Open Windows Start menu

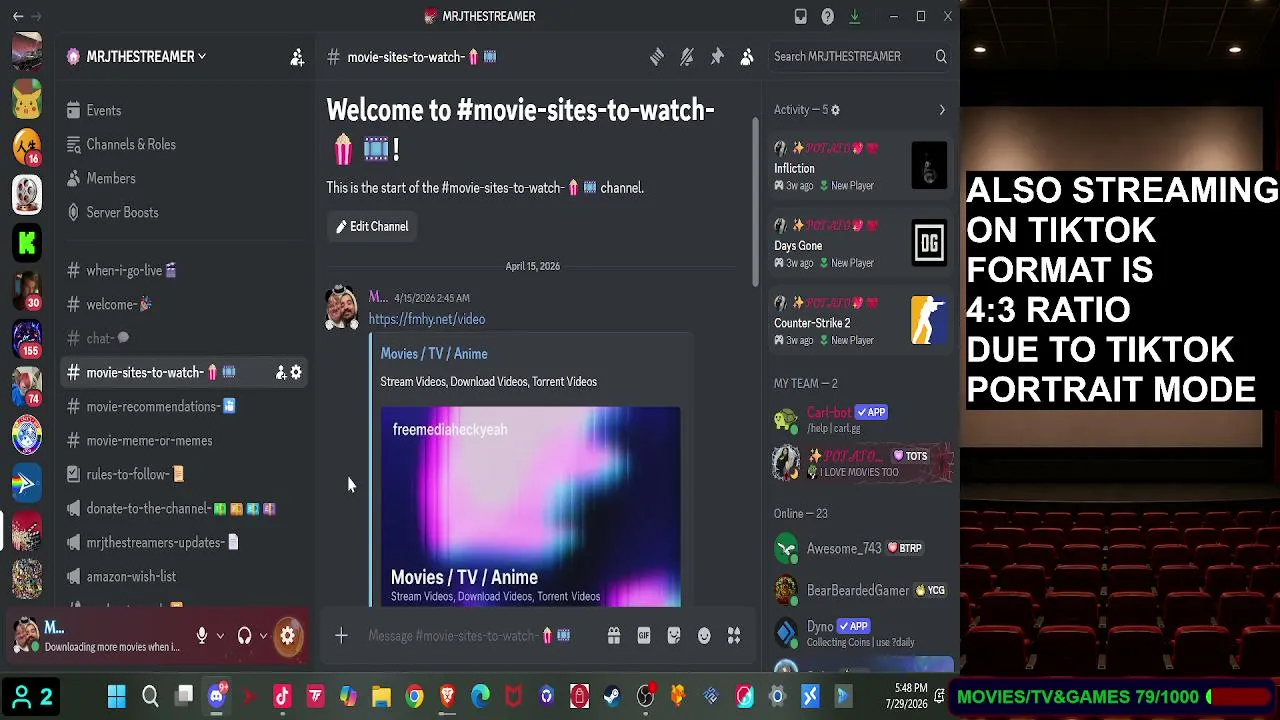click(117, 696)
